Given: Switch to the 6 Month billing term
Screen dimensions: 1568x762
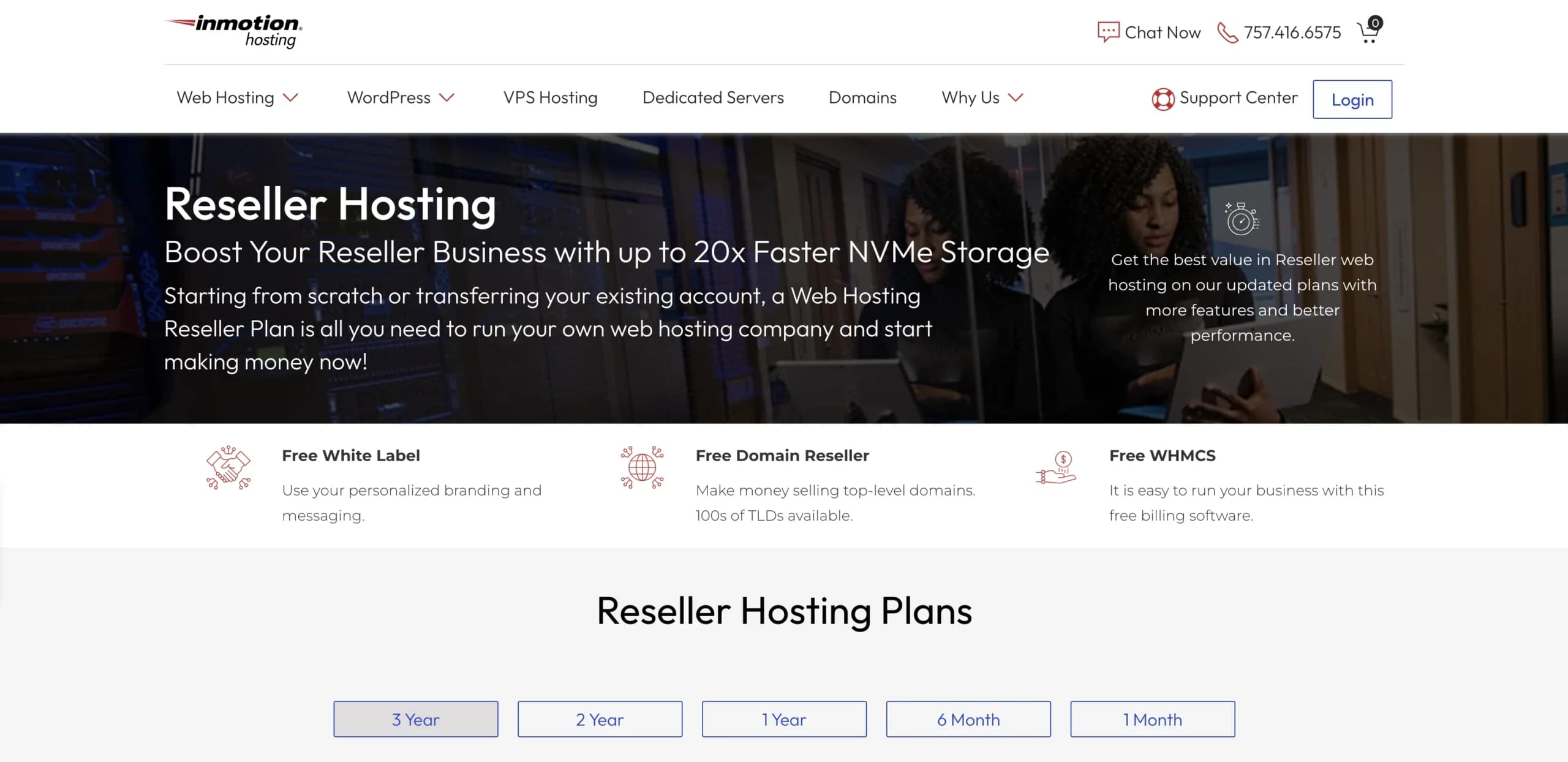Looking at the screenshot, I should 968,719.
